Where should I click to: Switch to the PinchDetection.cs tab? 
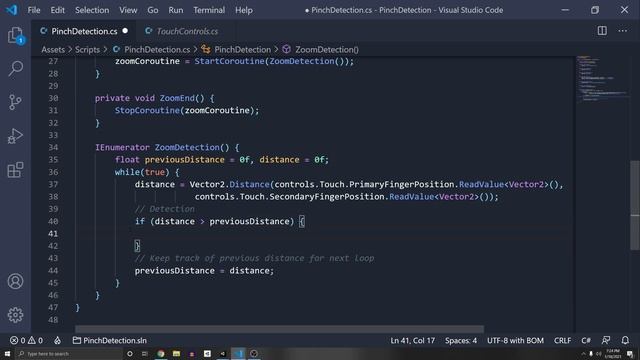point(84,31)
